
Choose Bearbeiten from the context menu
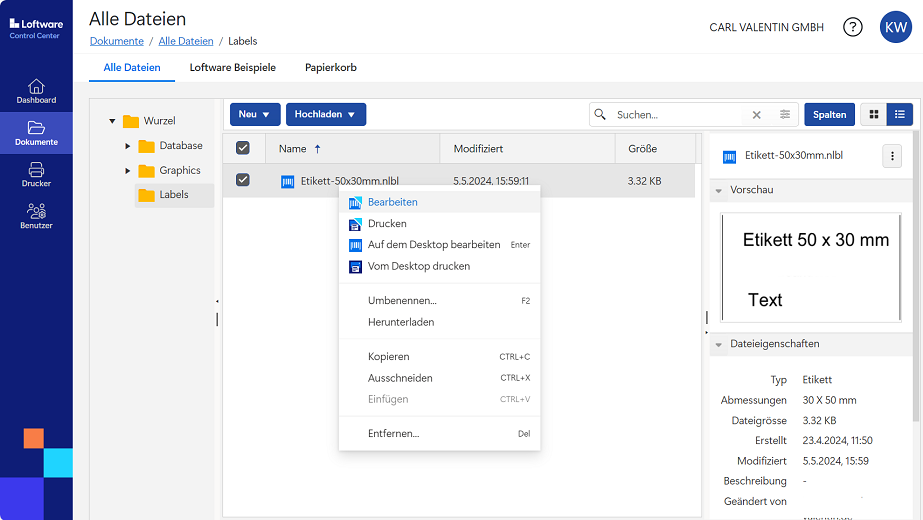point(392,202)
